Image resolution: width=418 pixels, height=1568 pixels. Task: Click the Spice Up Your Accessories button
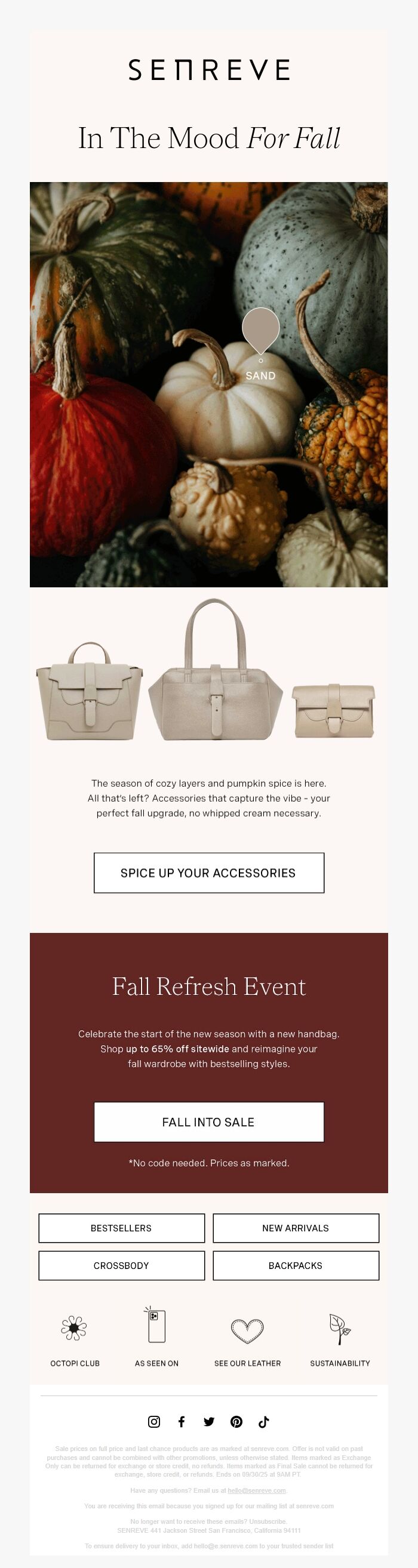209,873
